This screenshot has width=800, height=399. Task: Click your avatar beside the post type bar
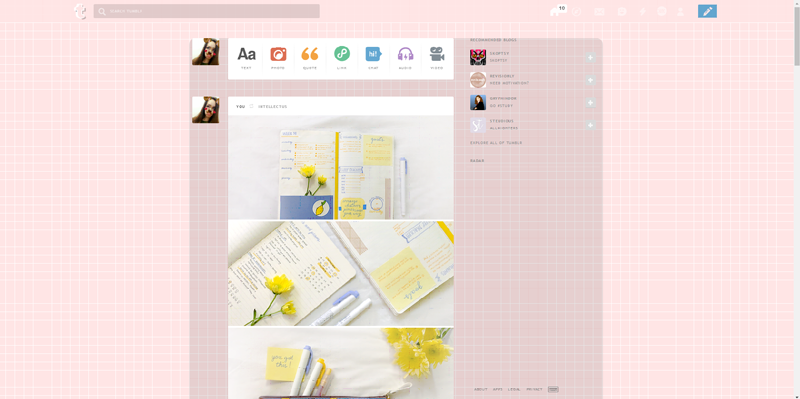[206, 52]
